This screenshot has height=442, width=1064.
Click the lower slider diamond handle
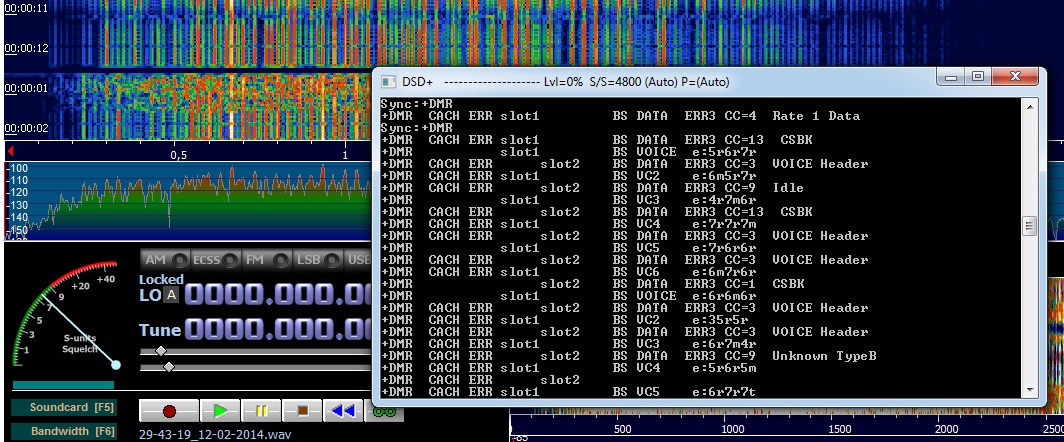169,367
